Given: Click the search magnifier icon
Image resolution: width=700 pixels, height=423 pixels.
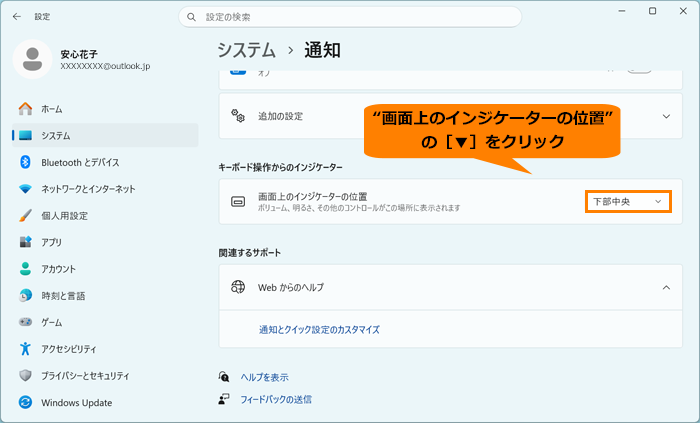Looking at the screenshot, I should (x=192, y=17).
